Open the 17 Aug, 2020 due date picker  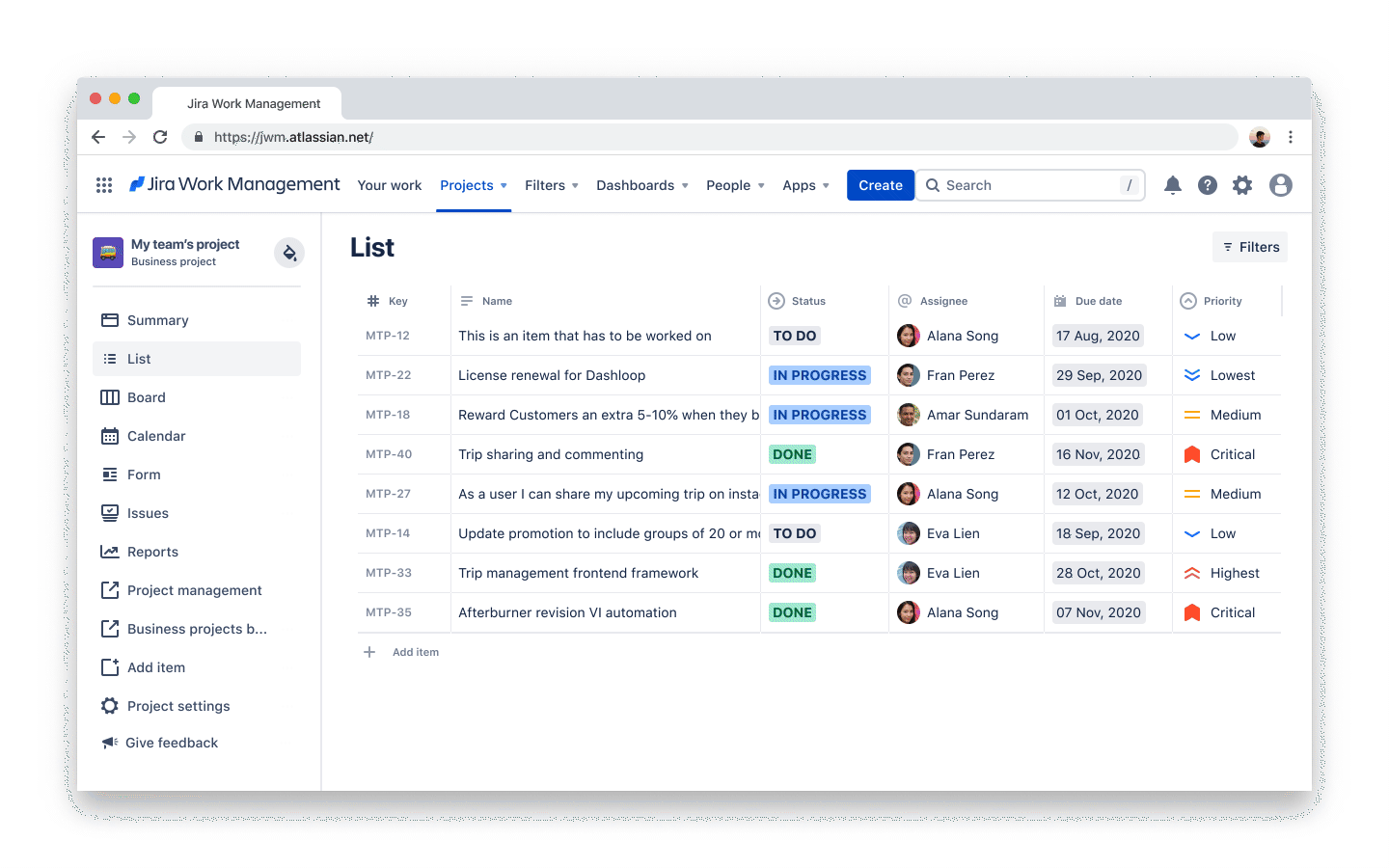click(x=1098, y=336)
